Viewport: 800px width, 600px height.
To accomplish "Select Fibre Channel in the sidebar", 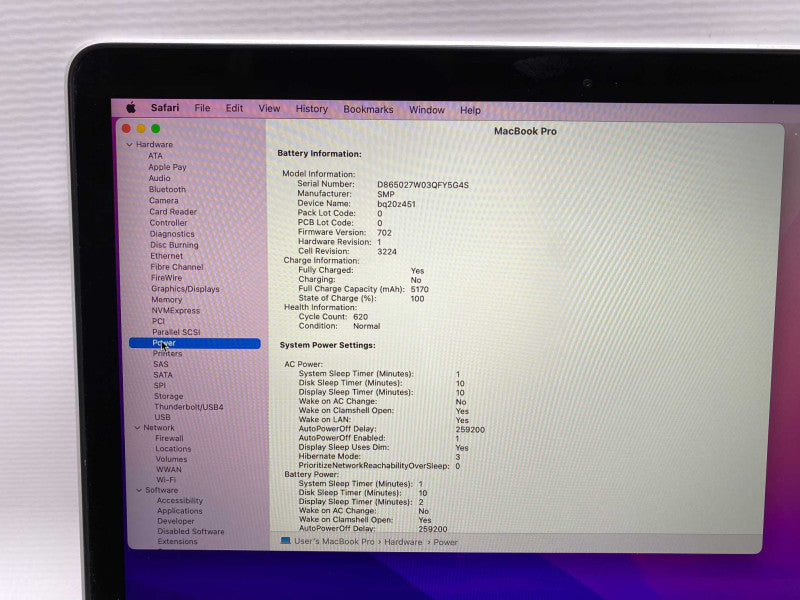I will click(x=177, y=267).
